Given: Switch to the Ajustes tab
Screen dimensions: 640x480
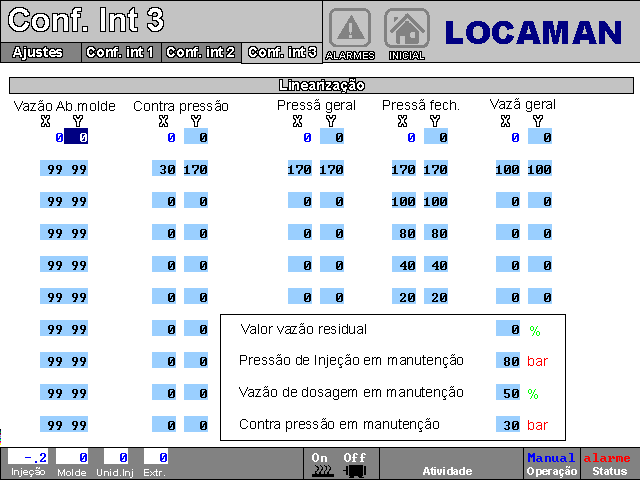Looking at the screenshot, I should [x=38, y=52].
